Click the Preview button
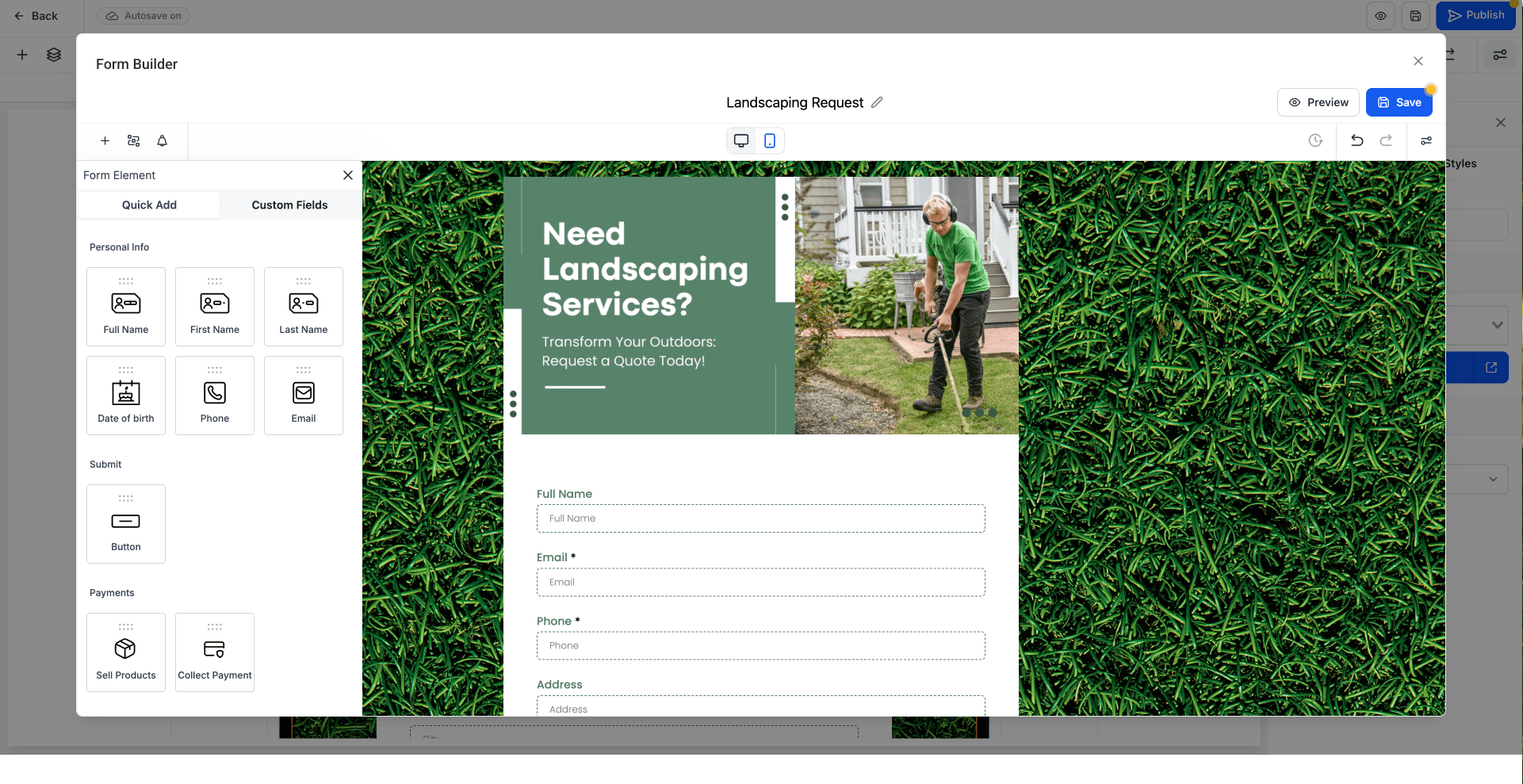This screenshot has width=1523, height=784. point(1318,102)
